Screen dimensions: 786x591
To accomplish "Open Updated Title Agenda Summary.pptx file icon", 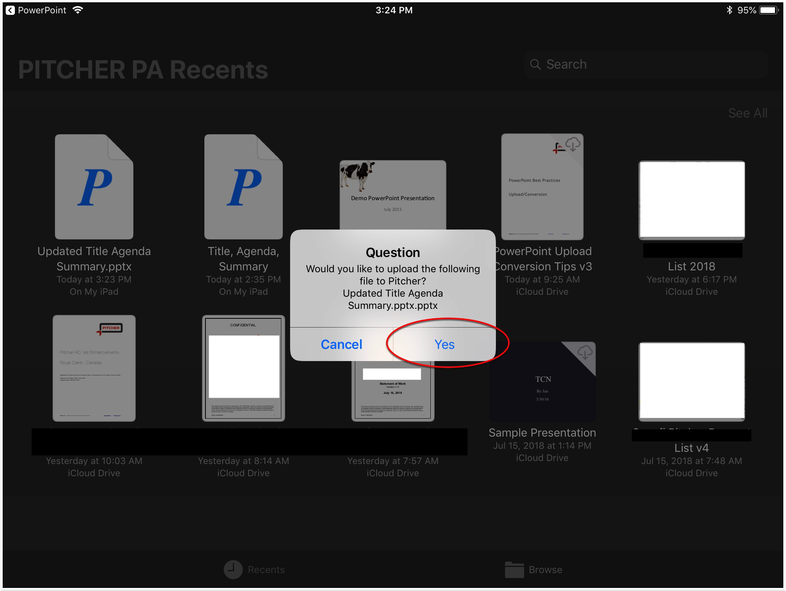I will click(x=94, y=187).
